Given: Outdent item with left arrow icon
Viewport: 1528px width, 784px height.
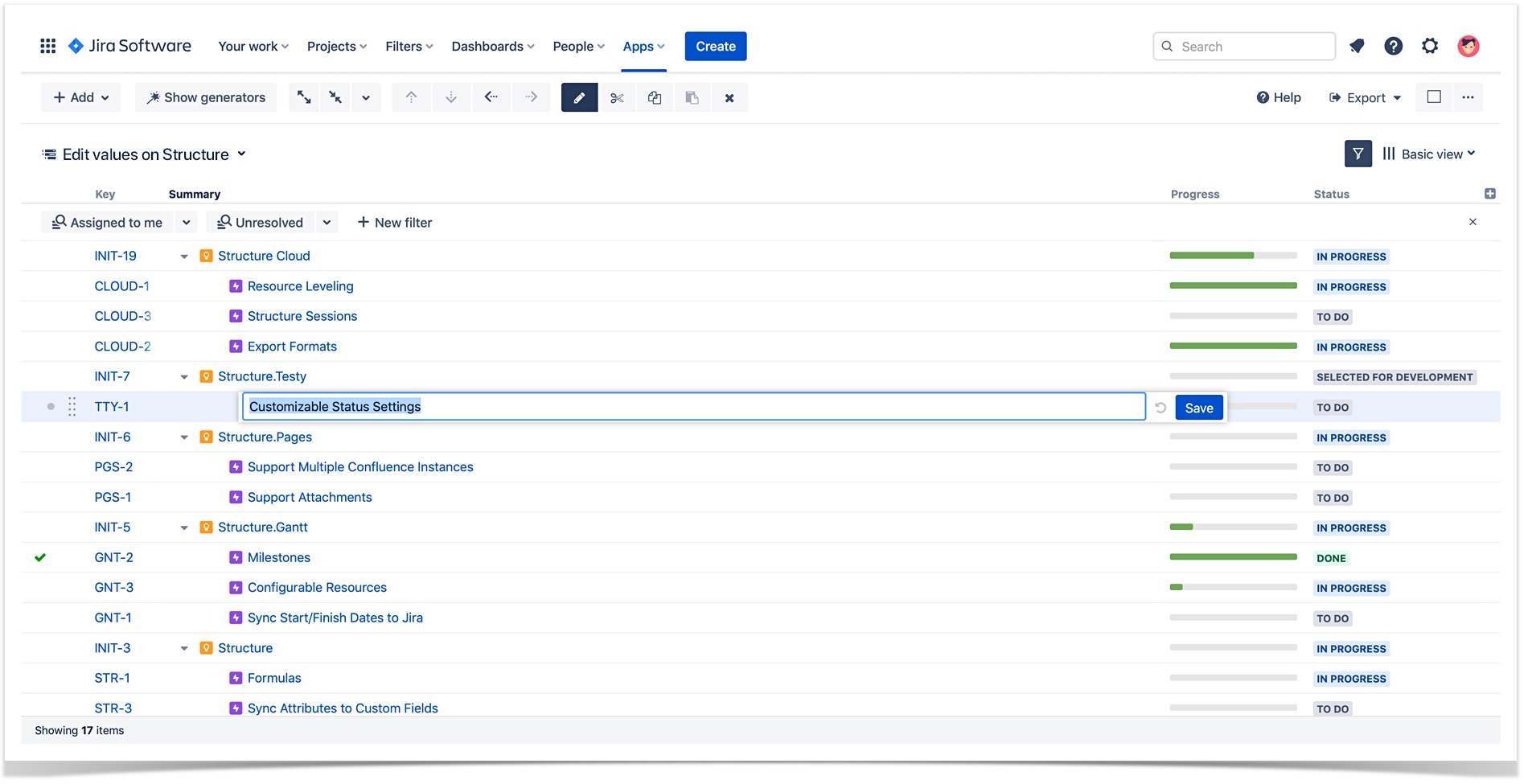Looking at the screenshot, I should [491, 97].
